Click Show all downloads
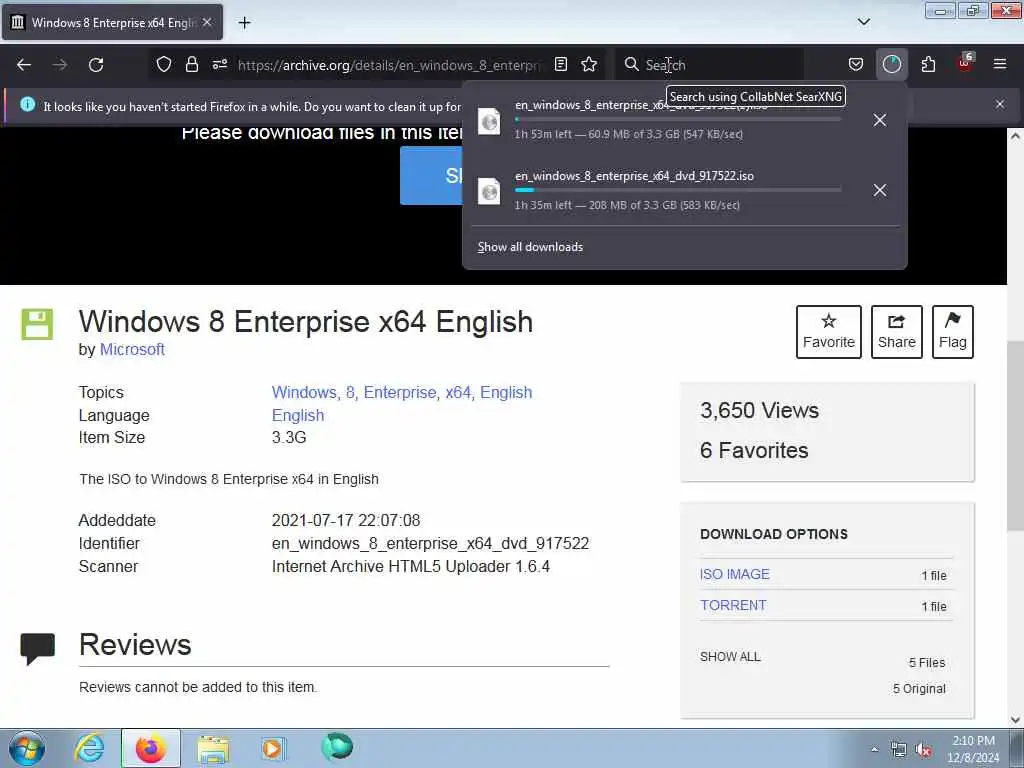 (530, 247)
